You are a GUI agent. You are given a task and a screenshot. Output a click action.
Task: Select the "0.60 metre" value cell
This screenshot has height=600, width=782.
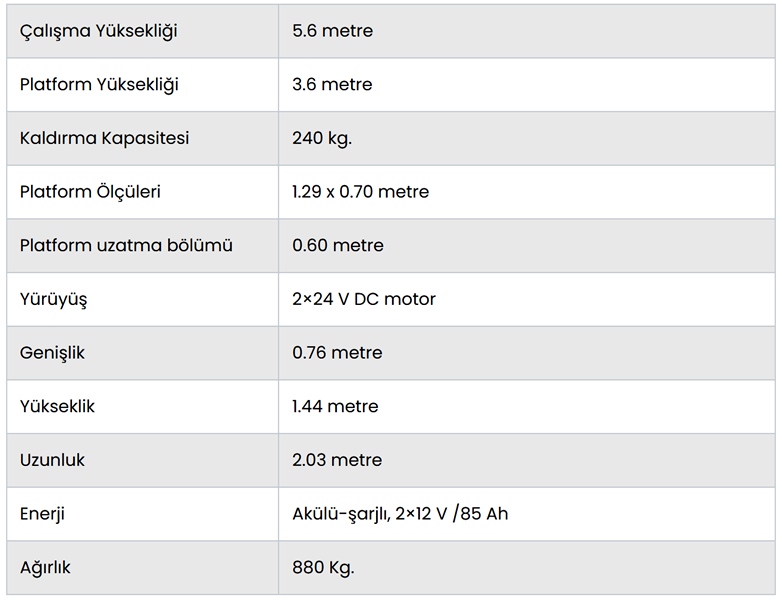pyautogui.click(x=337, y=245)
